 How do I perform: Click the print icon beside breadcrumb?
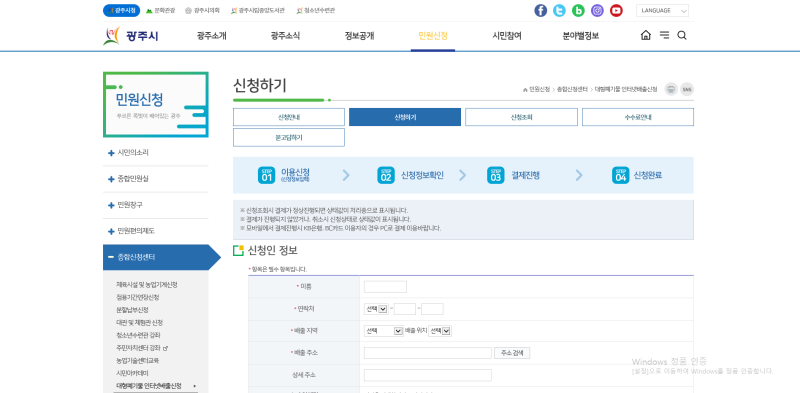671,89
